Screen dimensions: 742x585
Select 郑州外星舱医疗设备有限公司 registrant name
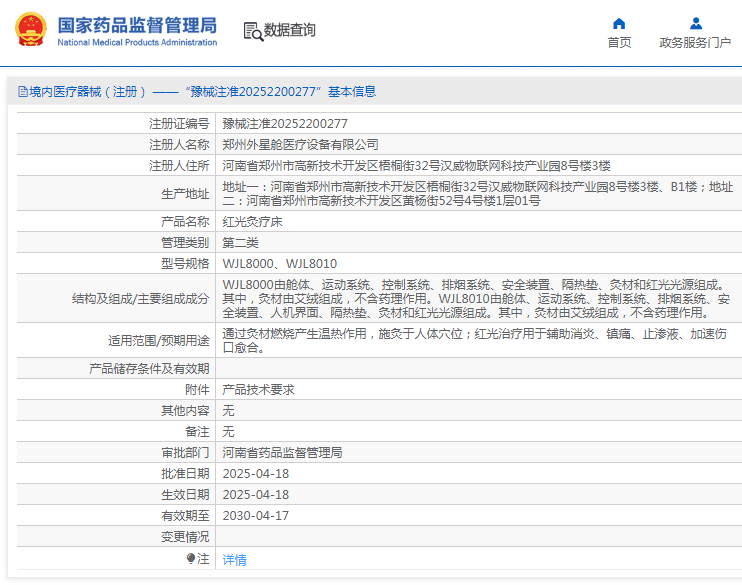(x=300, y=144)
